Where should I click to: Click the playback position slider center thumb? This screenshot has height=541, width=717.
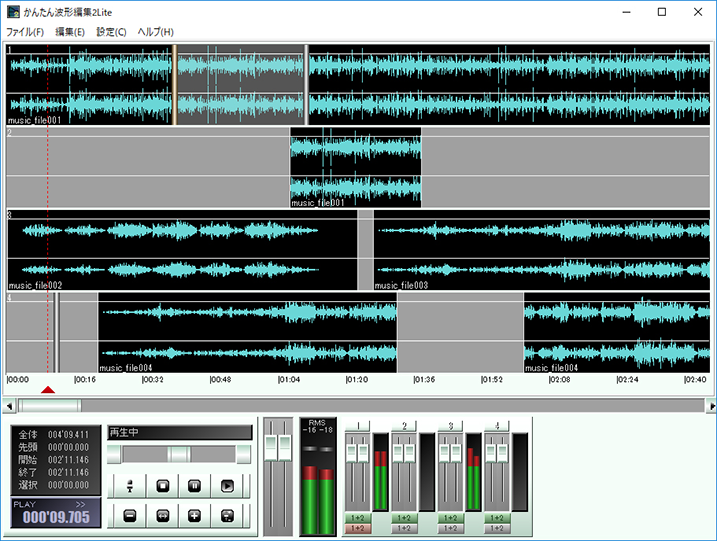click(x=179, y=455)
